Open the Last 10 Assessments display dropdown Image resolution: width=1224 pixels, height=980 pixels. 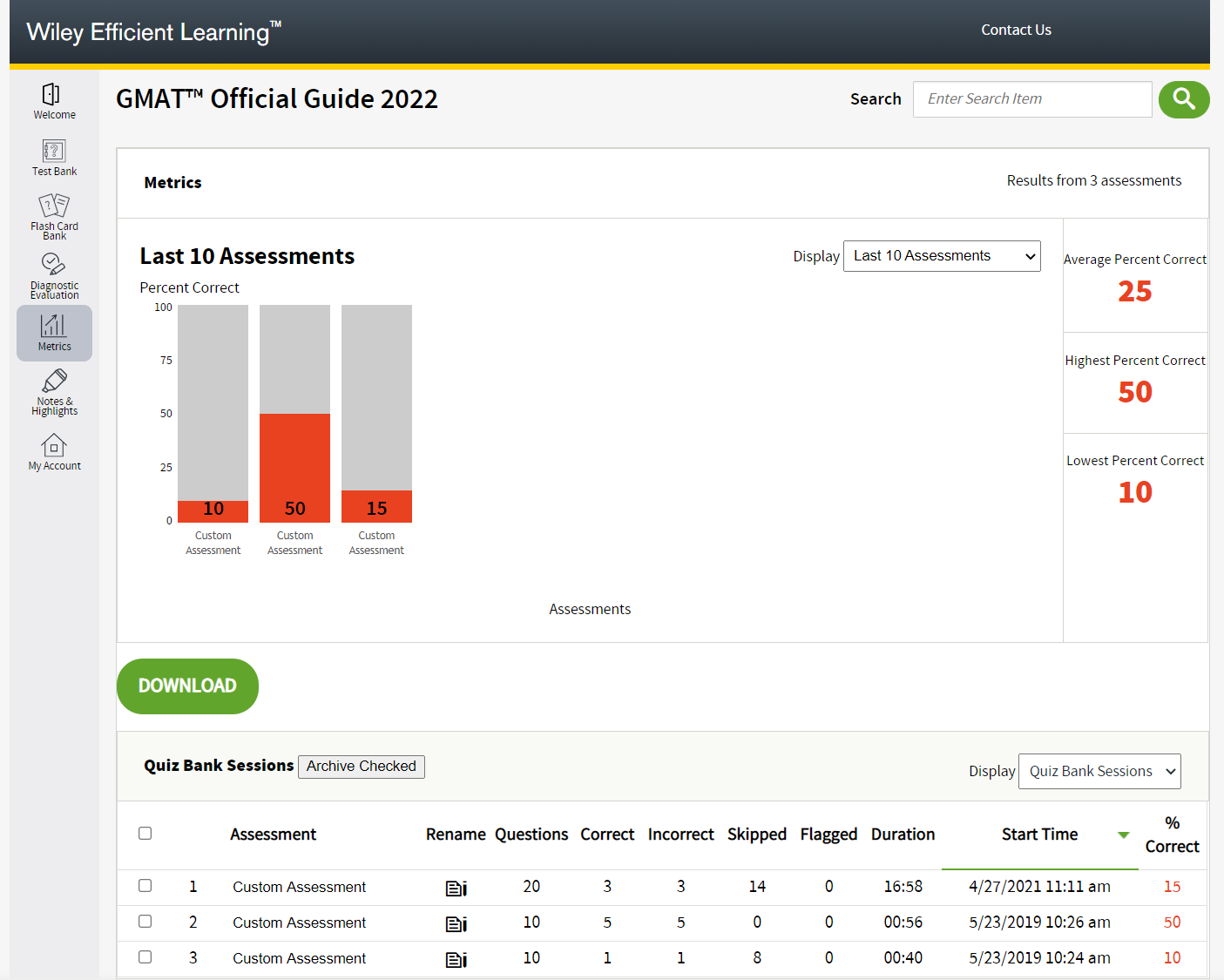(x=942, y=256)
